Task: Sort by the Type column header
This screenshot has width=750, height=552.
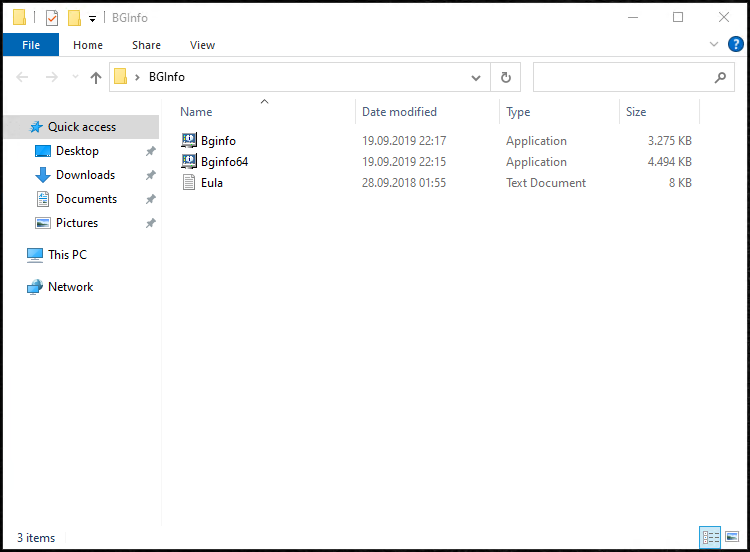Action: 518,112
